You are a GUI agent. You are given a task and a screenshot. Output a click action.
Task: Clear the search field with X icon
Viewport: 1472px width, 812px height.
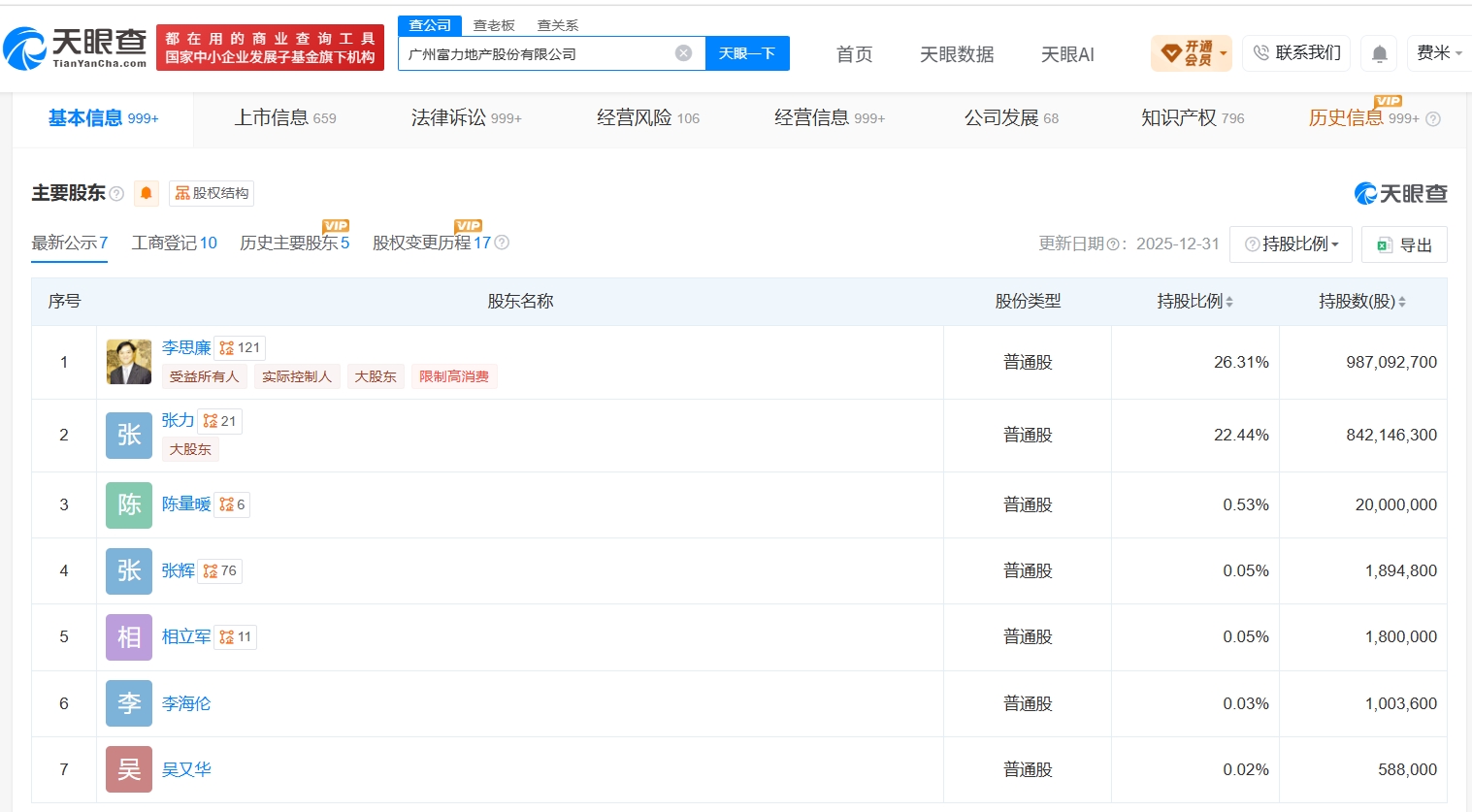coord(683,53)
